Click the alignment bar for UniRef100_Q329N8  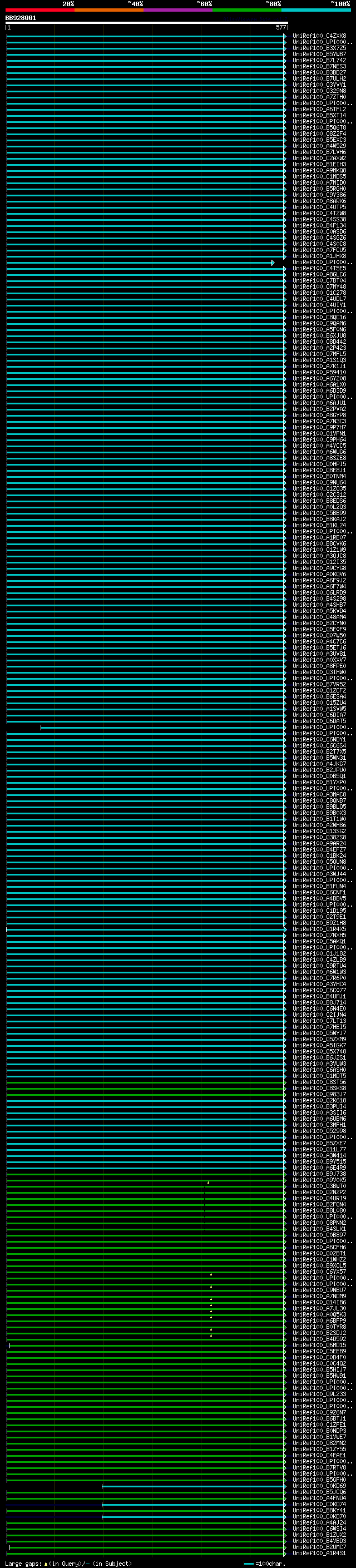[146, 91]
